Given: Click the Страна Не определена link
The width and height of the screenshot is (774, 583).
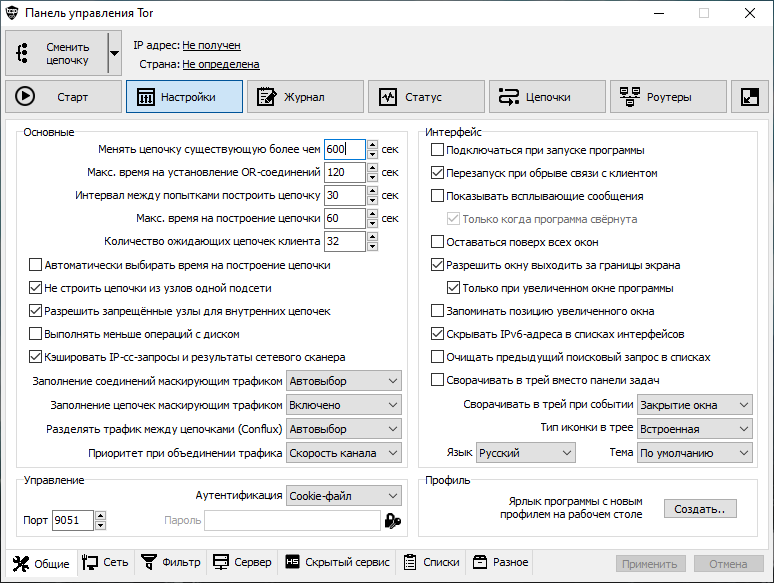Looking at the screenshot, I should [x=221, y=64].
